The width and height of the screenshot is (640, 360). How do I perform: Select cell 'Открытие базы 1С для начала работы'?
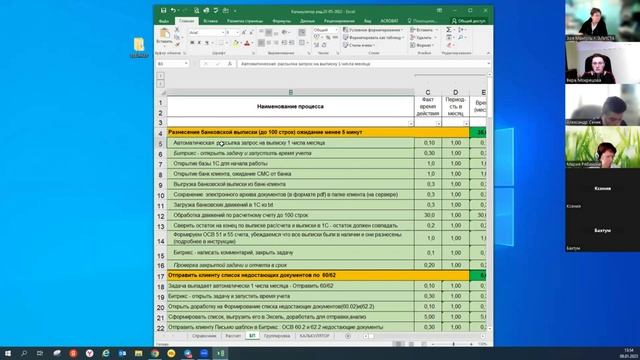tap(290, 164)
